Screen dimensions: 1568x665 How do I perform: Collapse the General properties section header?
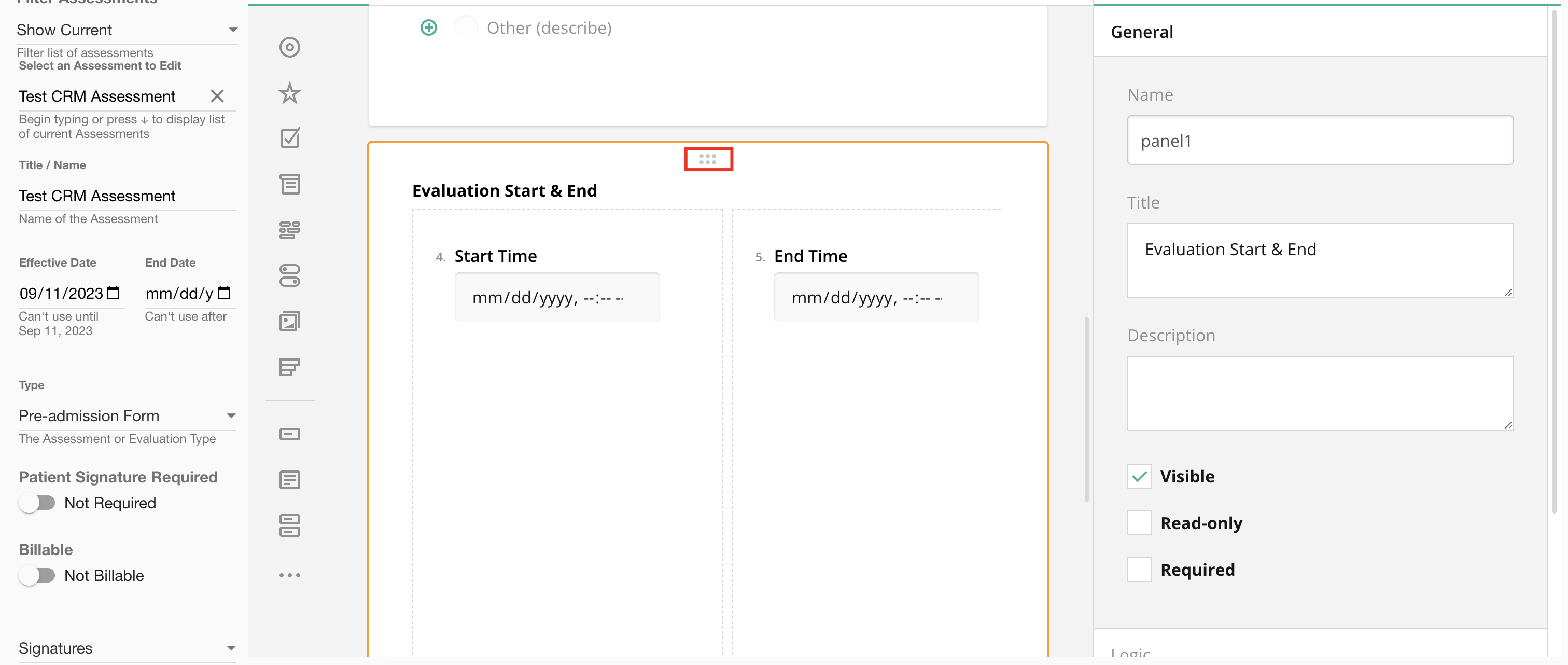(x=1141, y=32)
